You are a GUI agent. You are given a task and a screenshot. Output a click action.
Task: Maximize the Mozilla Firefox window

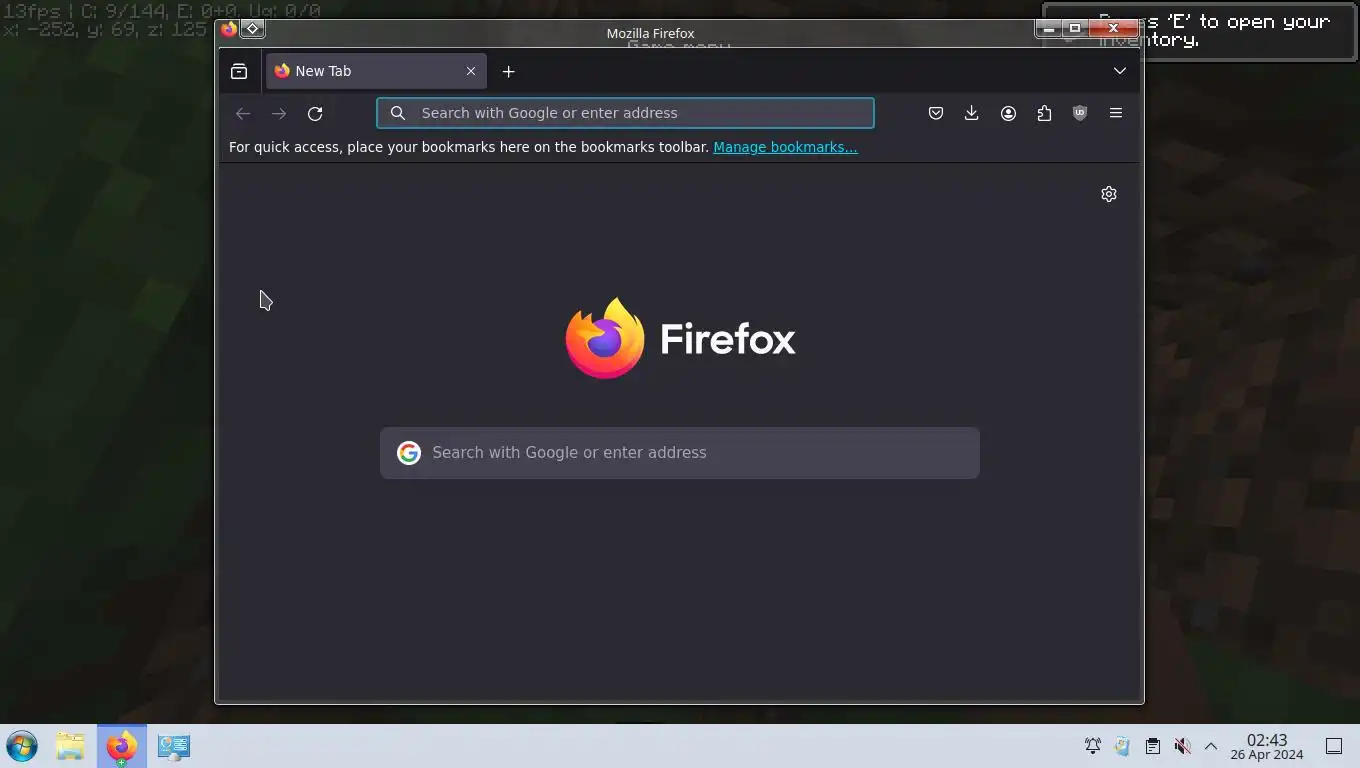click(1075, 28)
